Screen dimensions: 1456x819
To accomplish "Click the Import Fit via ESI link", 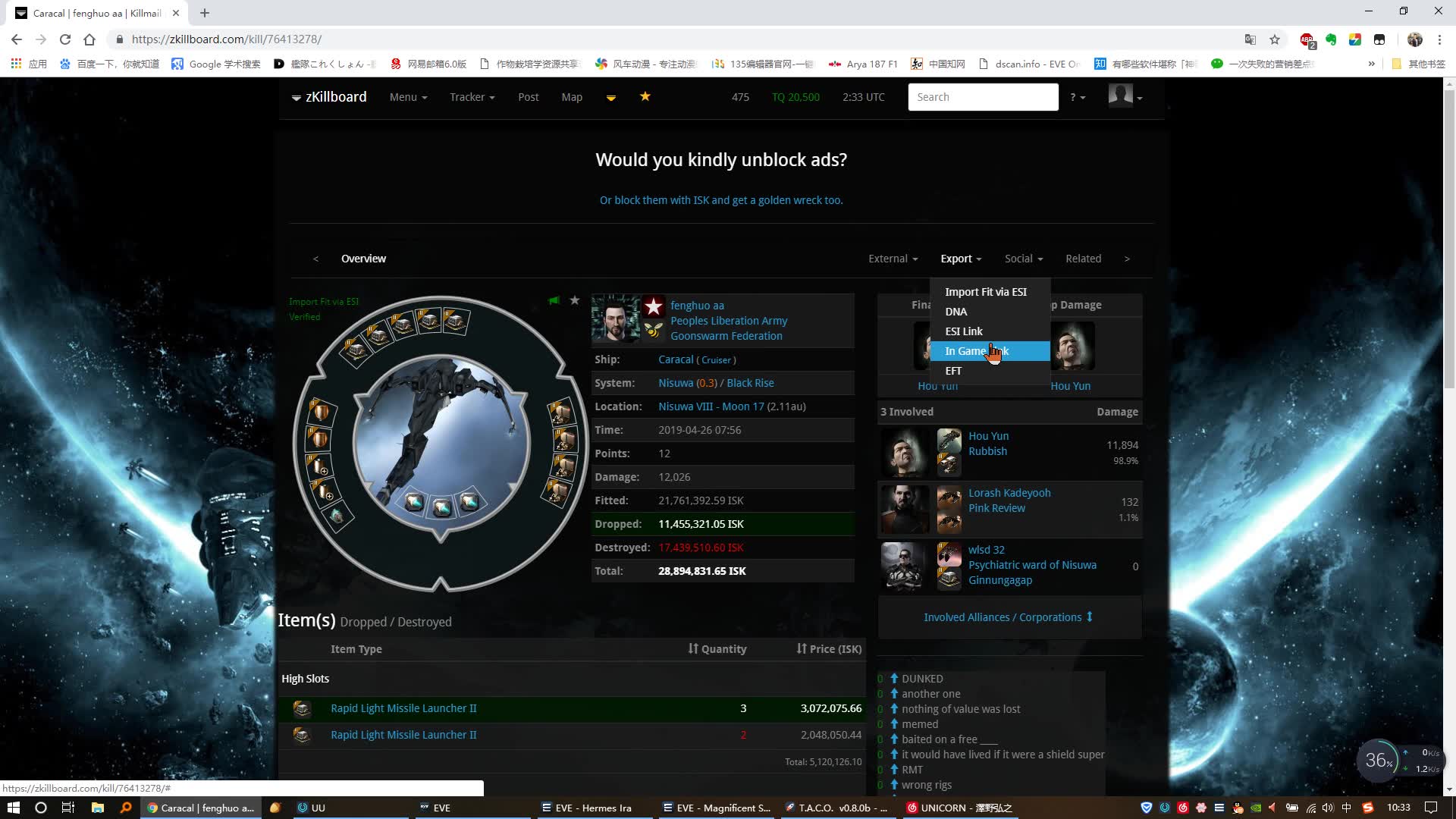I will (986, 291).
